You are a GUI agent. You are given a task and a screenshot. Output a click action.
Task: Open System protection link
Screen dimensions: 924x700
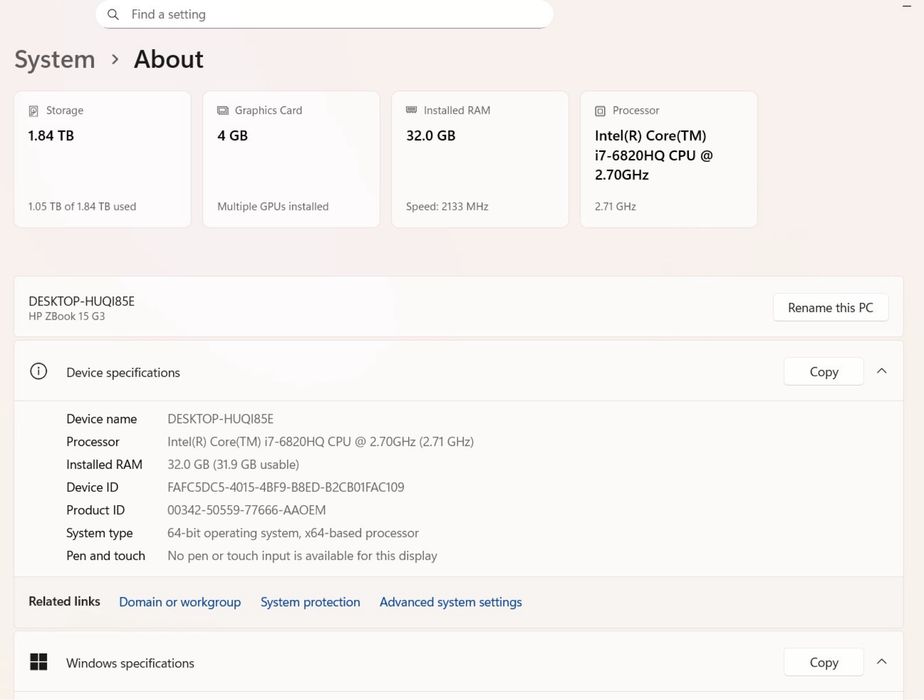click(x=310, y=602)
